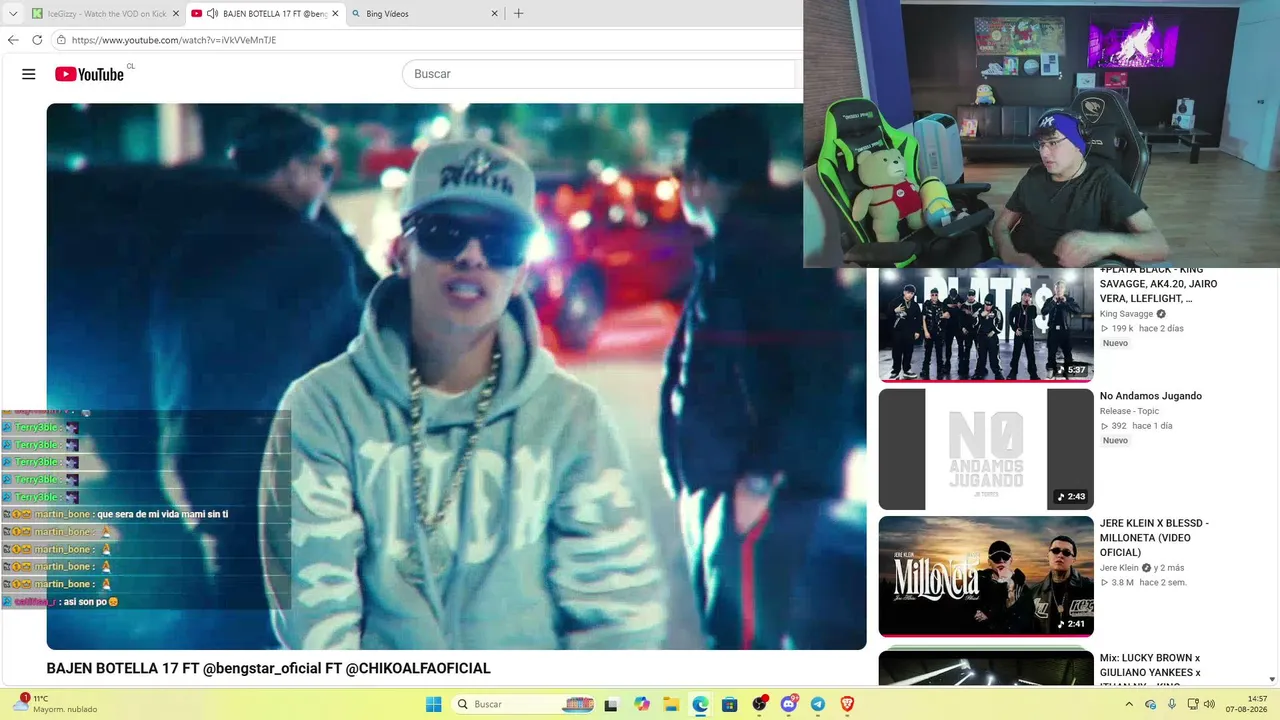This screenshot has width=1280, height=720.
Task: Open Task View from the taskbar
Action: [611, 704]
